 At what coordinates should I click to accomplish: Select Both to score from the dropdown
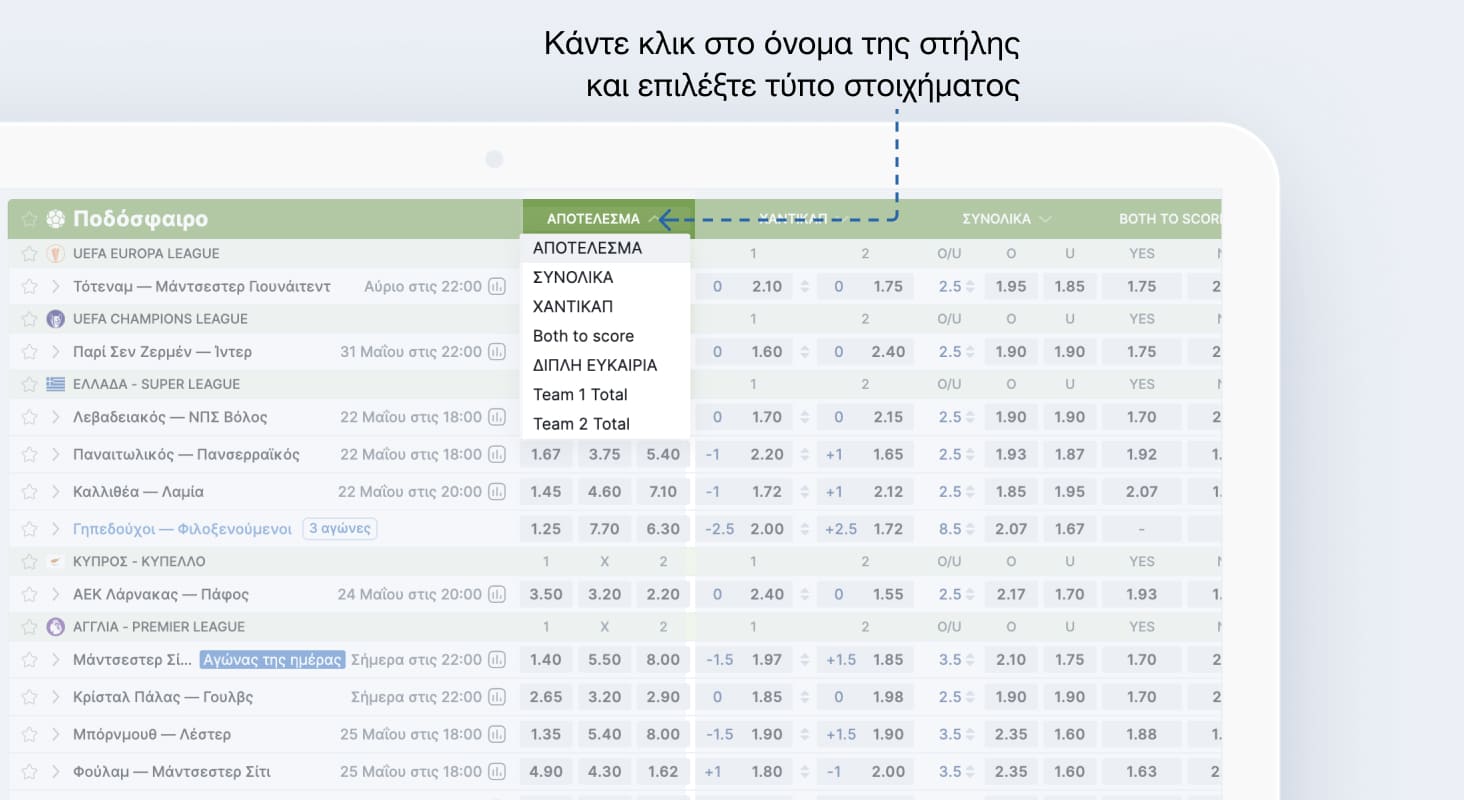tap(583, 336)
